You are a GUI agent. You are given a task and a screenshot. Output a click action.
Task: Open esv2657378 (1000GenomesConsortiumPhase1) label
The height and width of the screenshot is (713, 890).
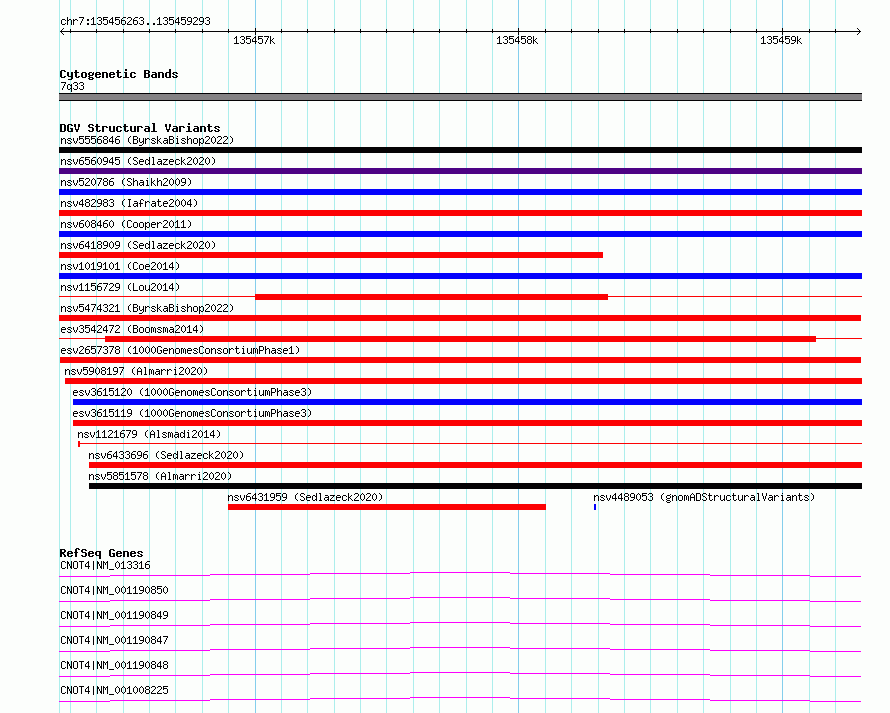click(x=180, y=350)
